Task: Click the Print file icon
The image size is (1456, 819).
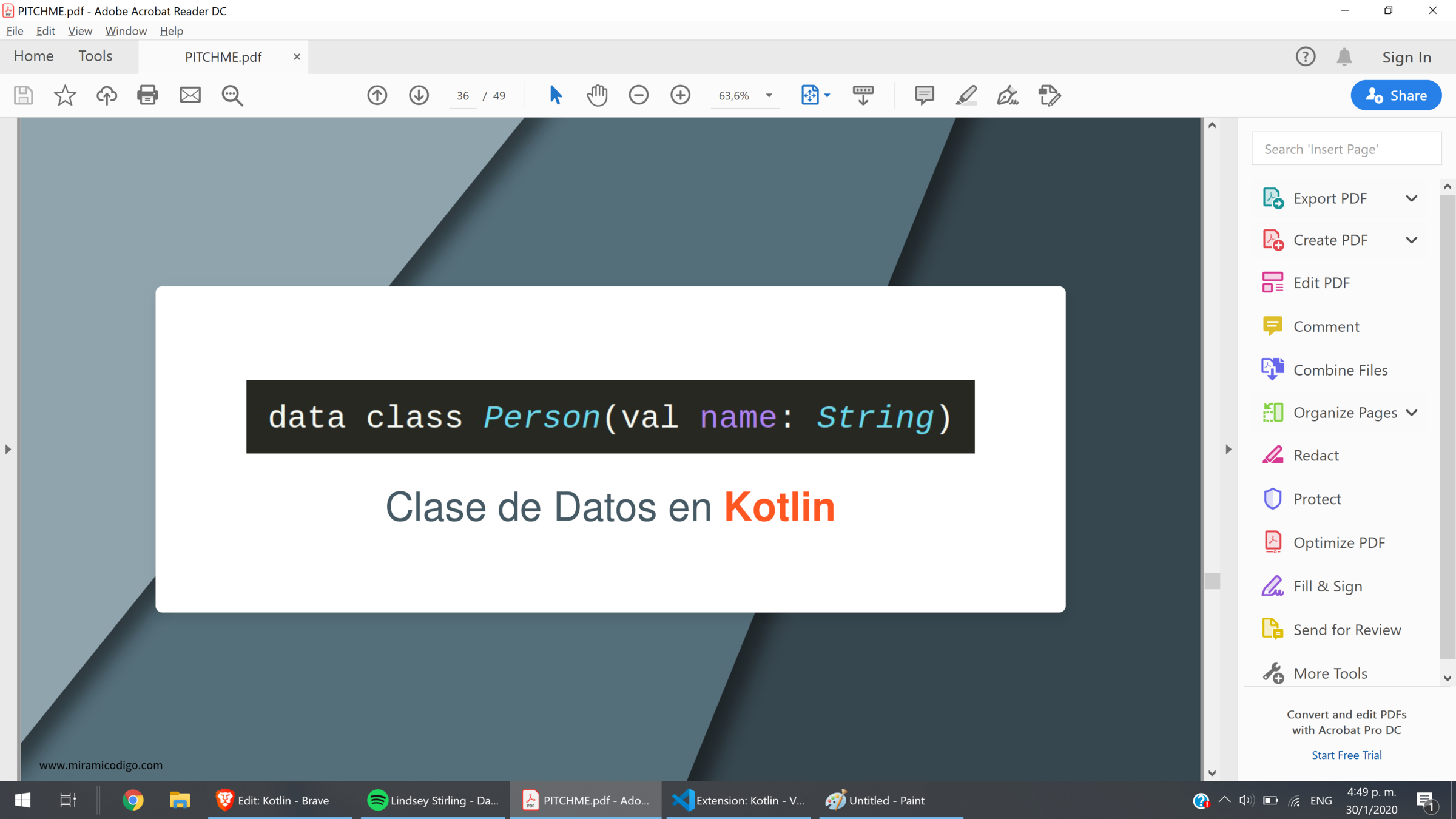Action: pos(147,95)
